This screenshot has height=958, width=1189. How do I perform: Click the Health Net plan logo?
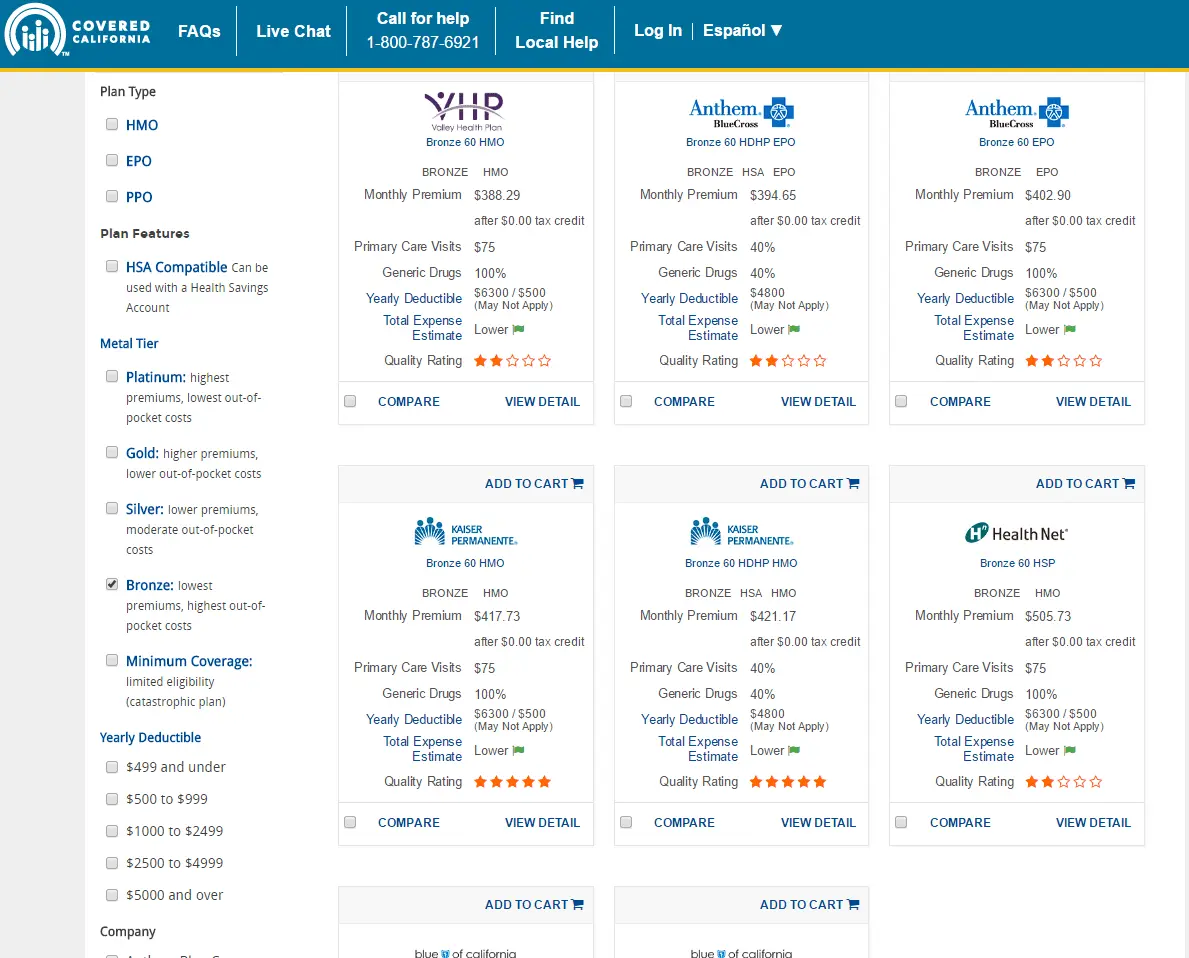click(1016, 534)
